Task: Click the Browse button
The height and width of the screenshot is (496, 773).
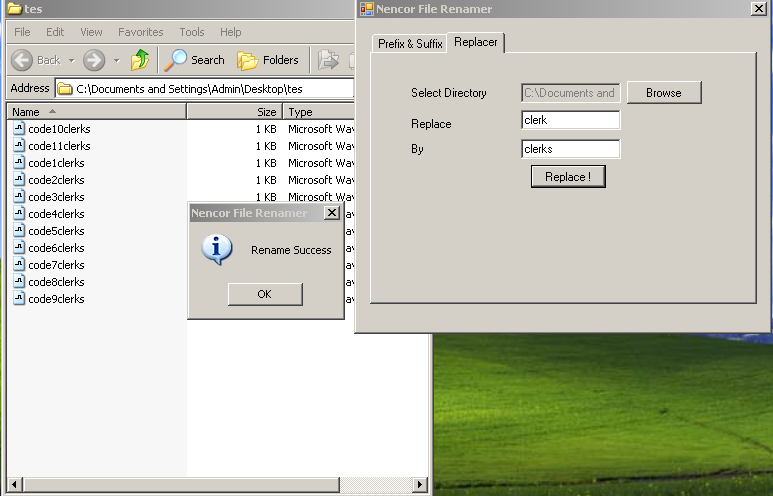Action: pyautogui.click(x=664, y=93)
